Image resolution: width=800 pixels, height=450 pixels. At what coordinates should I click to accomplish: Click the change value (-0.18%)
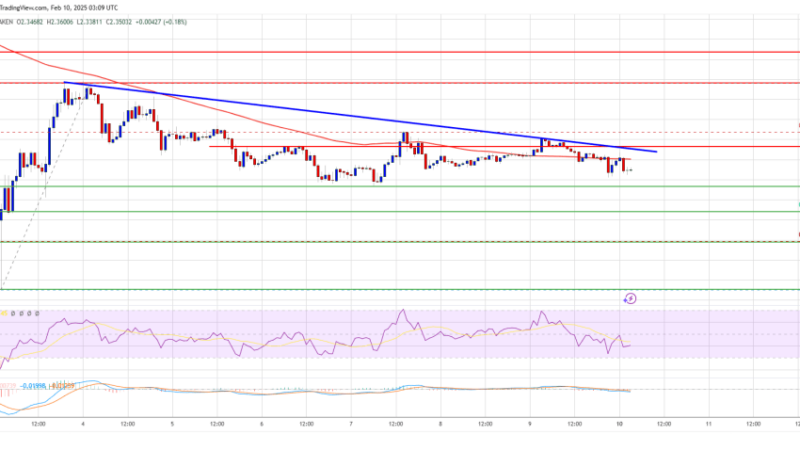(x=176, y=22)
